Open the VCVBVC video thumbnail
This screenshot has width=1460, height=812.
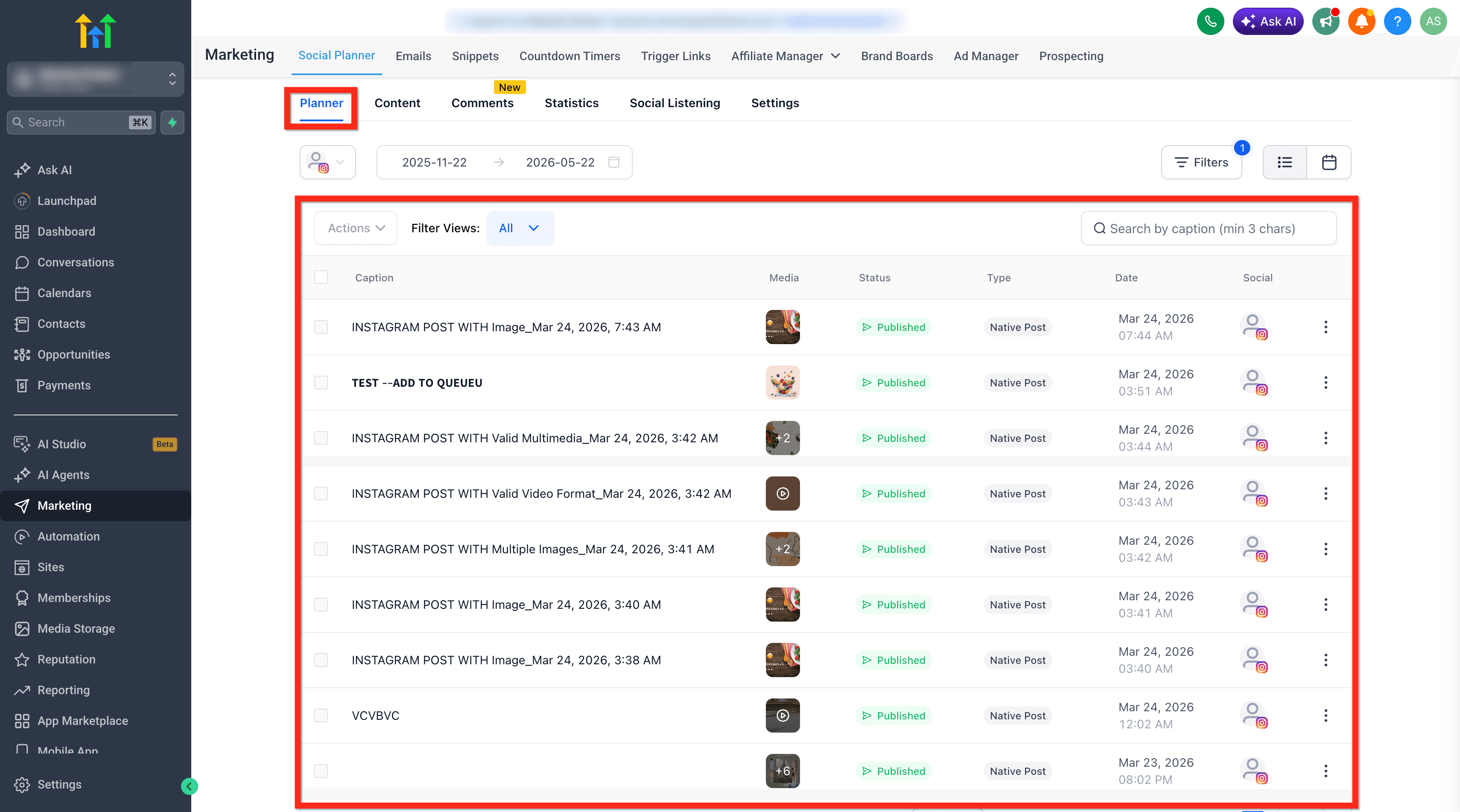pos(783,716)
